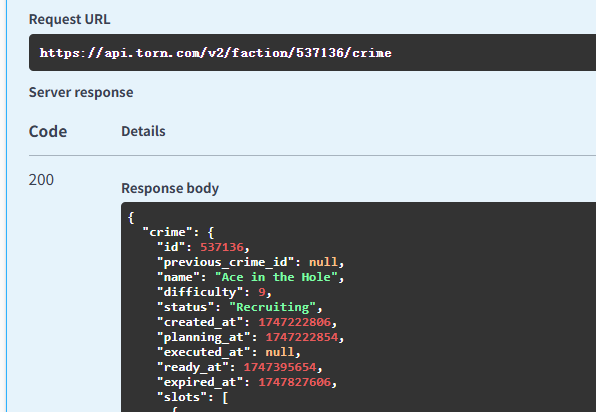
Task: Click the Details column header
Action: point(143,132)
